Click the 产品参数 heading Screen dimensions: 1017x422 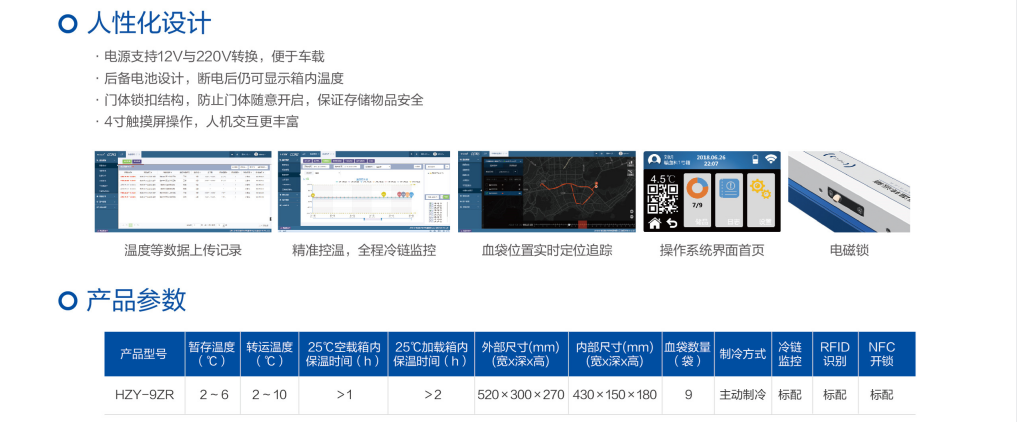(x=136, y=300)
